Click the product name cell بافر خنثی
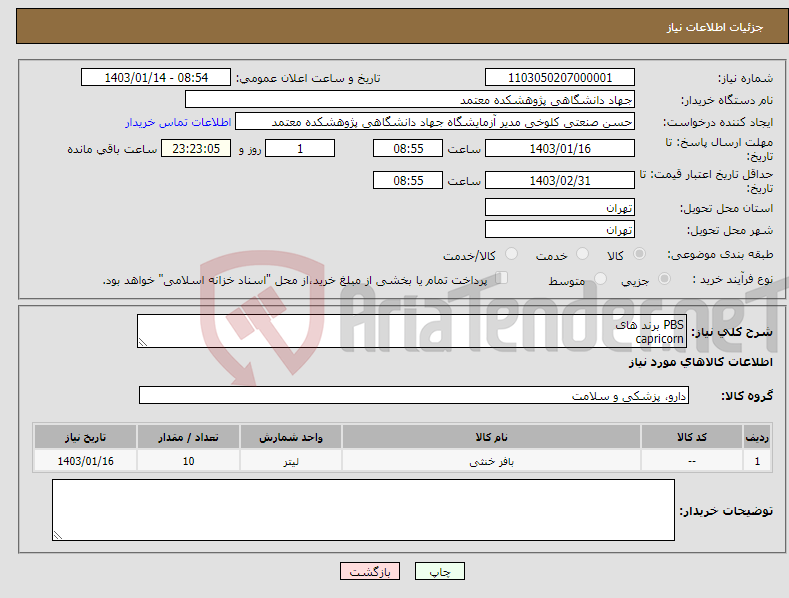The width and height of the screenshot is (789, 598). [x=491, y=461]
